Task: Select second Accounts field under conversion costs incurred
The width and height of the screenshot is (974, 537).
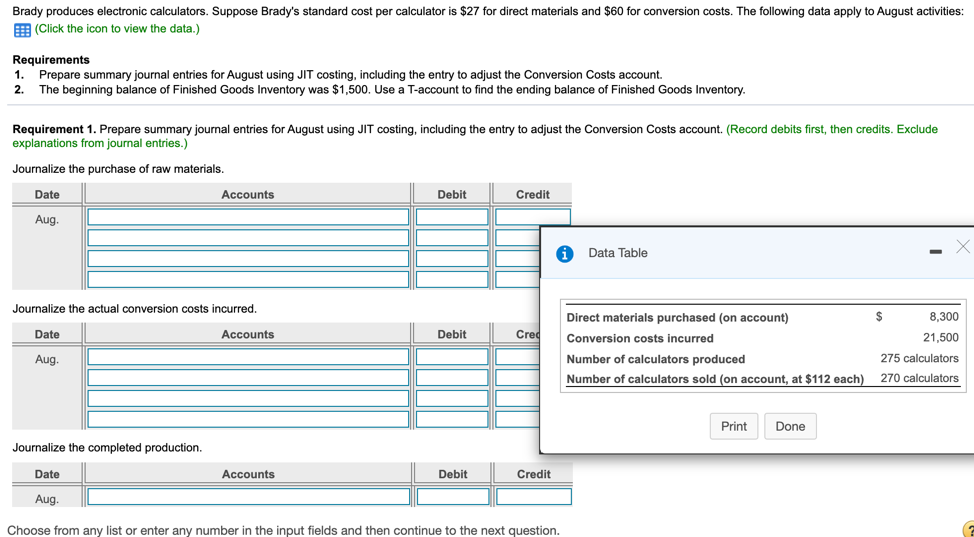Action: pos(248,378)
